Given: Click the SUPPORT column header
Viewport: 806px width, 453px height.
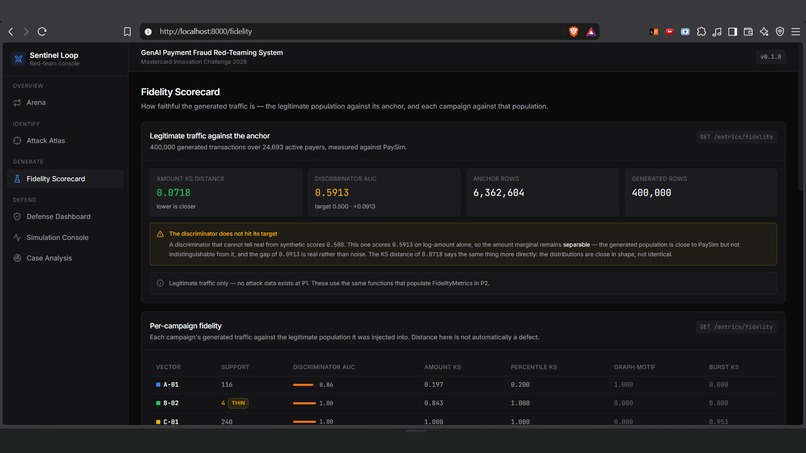Looking at the screenshot, I should click(235, 367).
